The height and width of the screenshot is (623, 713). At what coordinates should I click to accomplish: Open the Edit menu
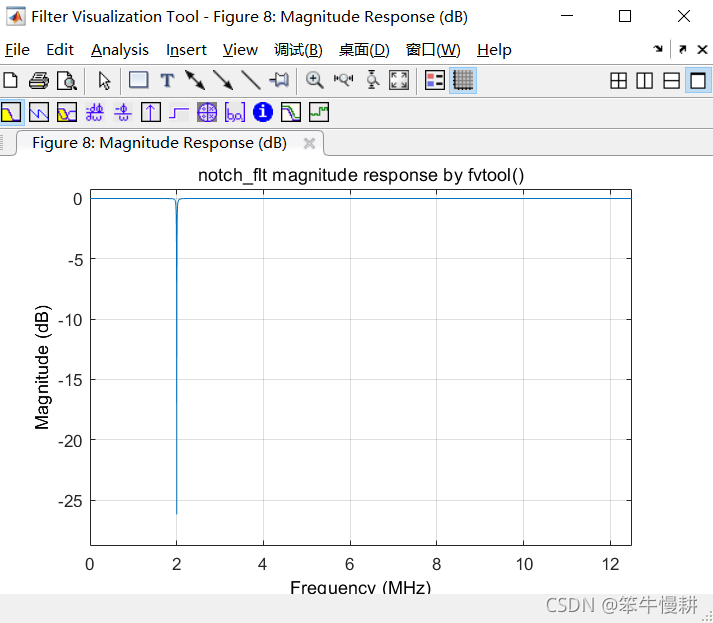coord(60,50)
